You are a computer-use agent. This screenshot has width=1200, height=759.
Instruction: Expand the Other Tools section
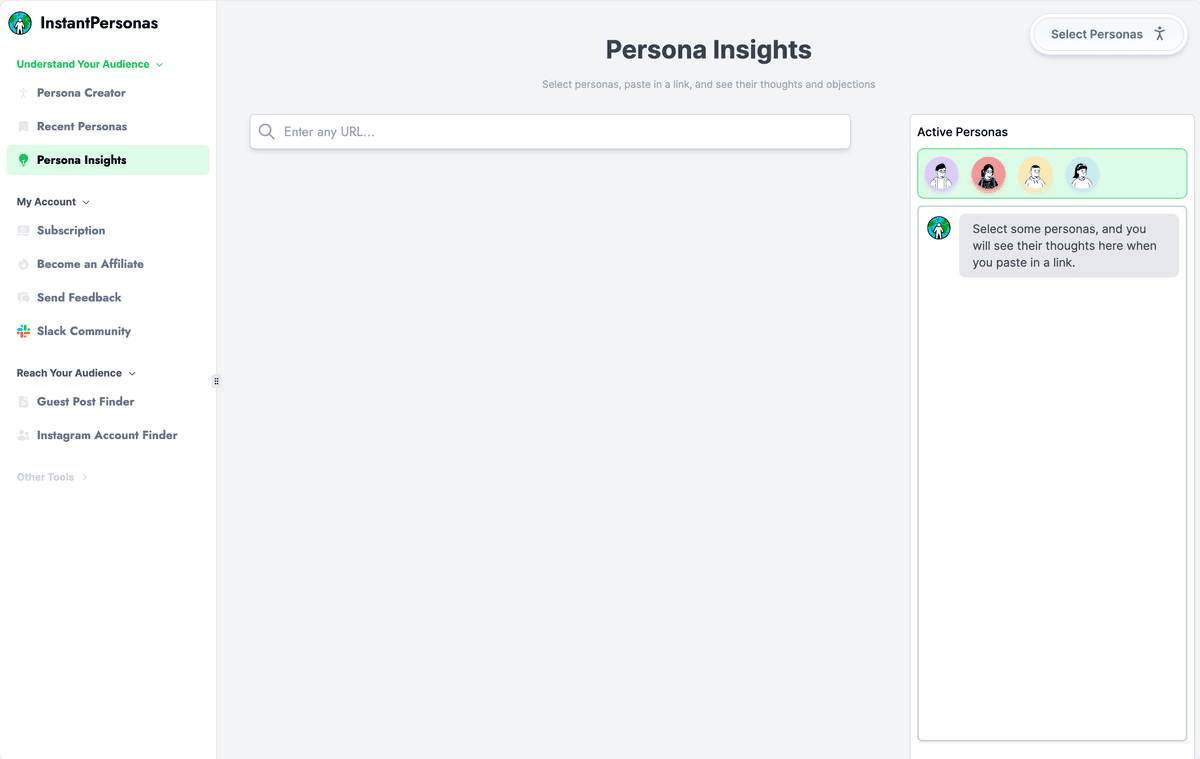click(84, 477)
